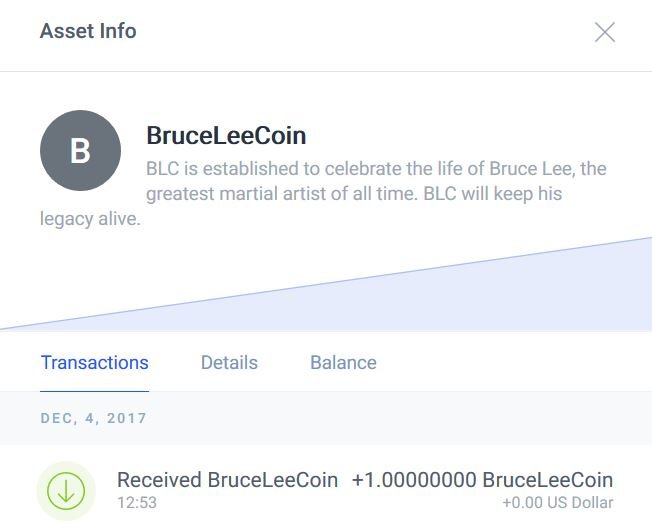Click the +0.00 US Dollar value

(557, 503)
